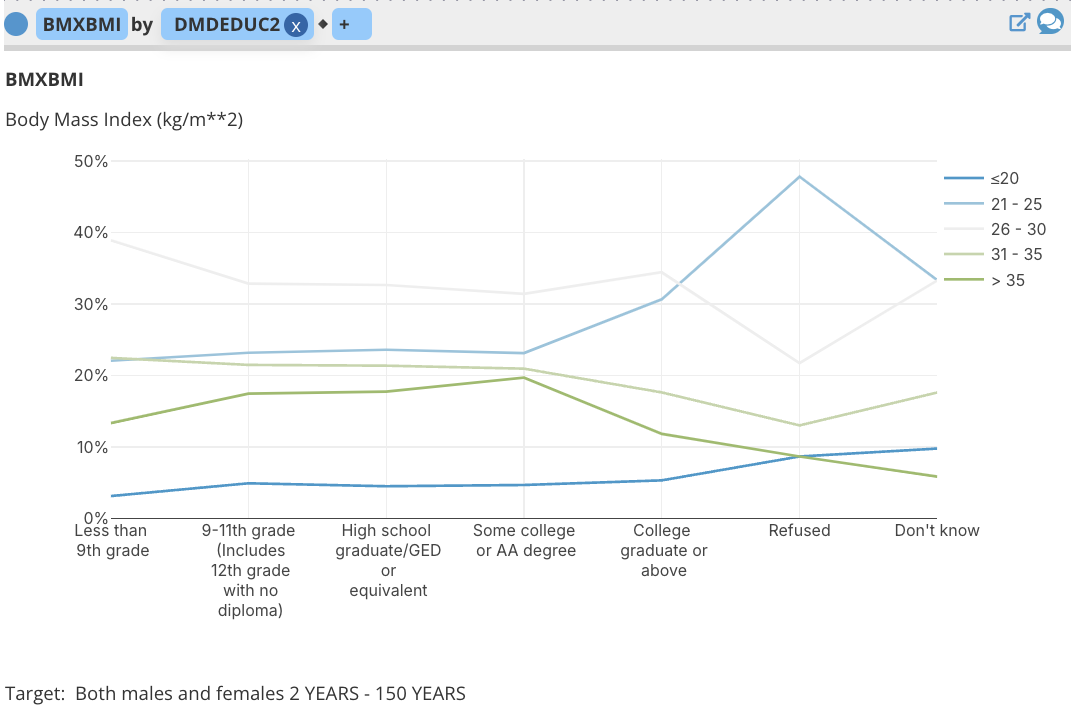Click the Body Mass Index subtitle text
This screenshot has height=706, width=1076.
[x=124, y=119]
